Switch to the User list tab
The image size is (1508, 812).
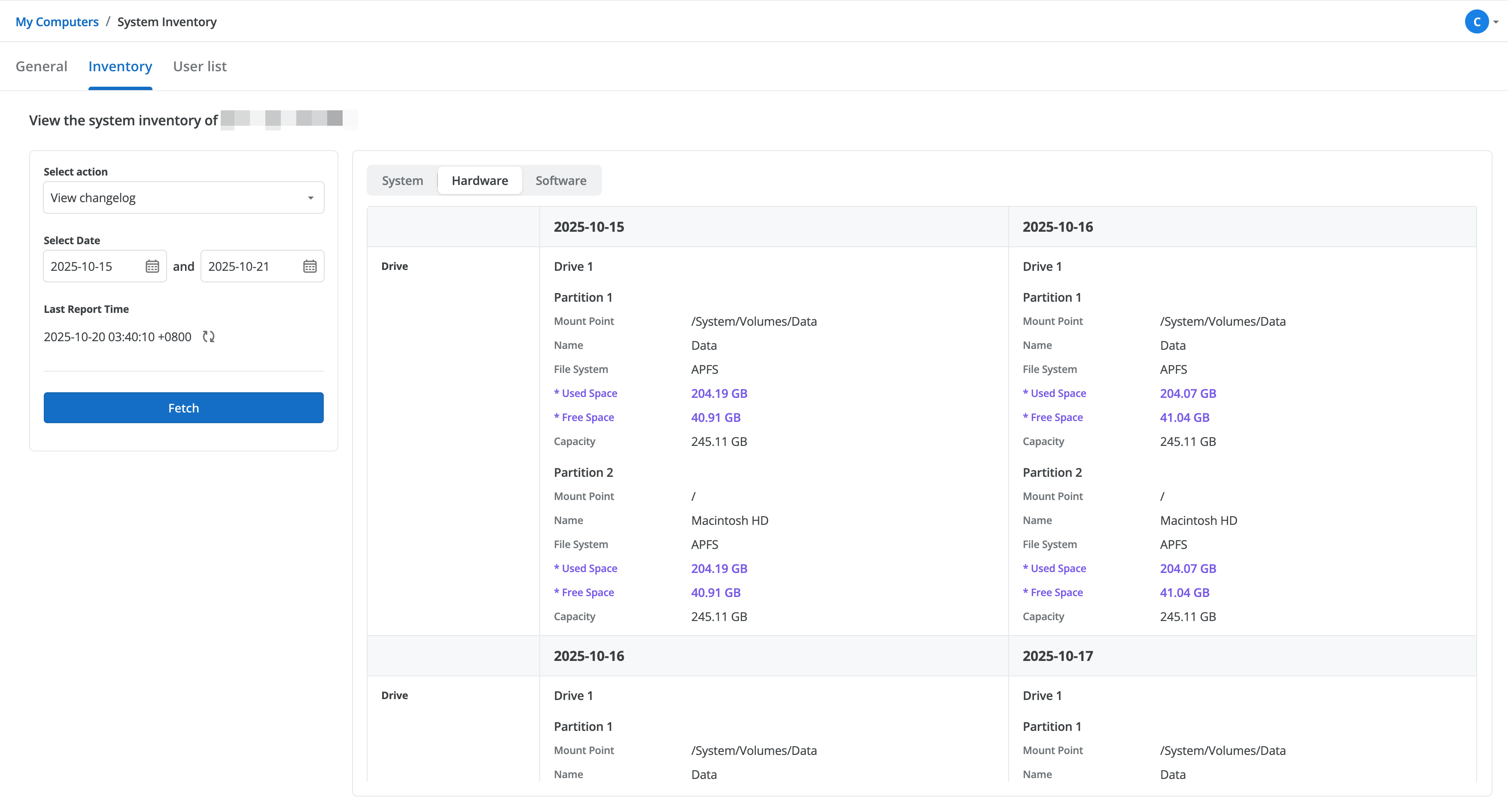pyautogui.click(x=200, y=66)
